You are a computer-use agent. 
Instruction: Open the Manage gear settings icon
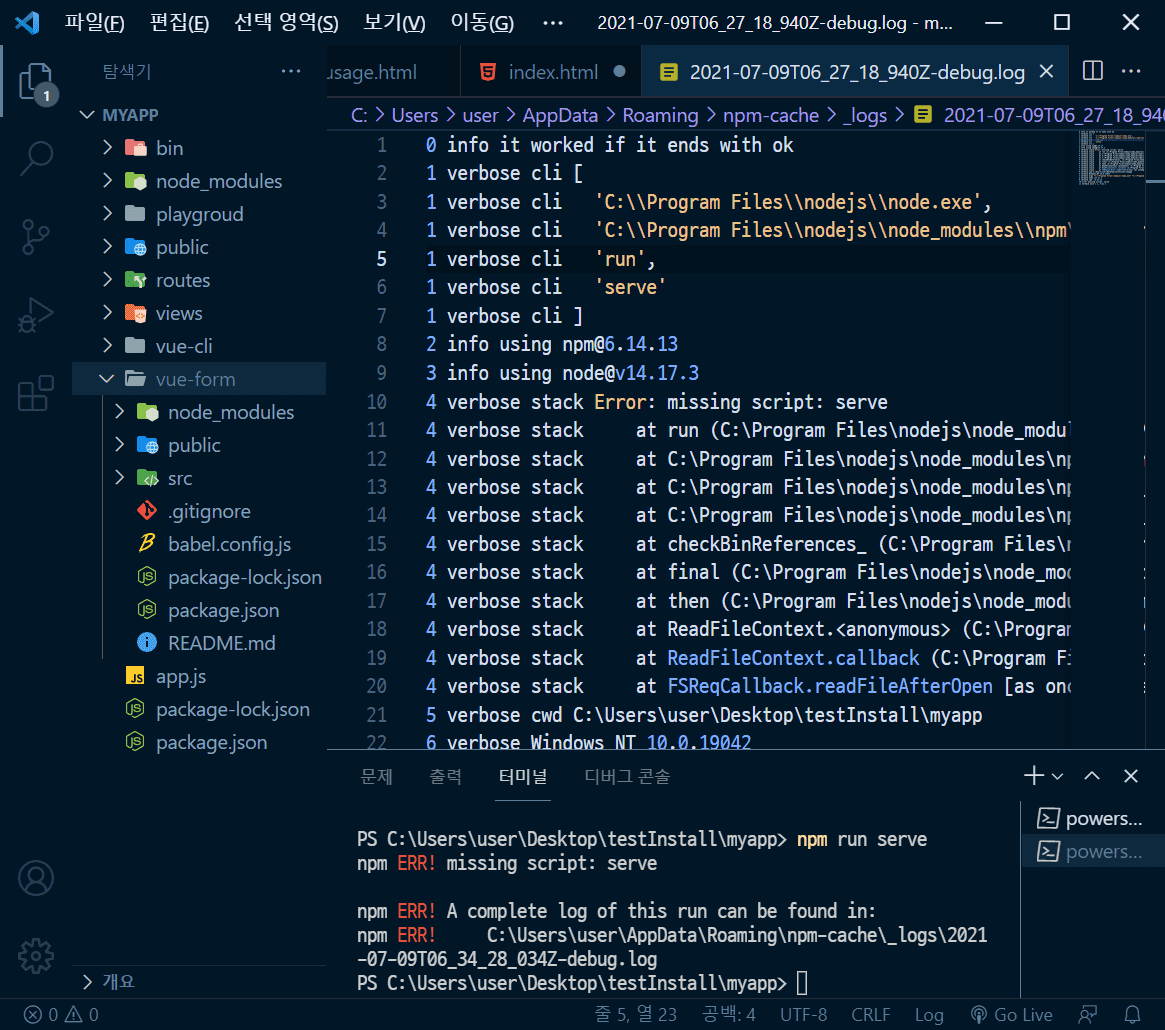[x=36, y=956]
